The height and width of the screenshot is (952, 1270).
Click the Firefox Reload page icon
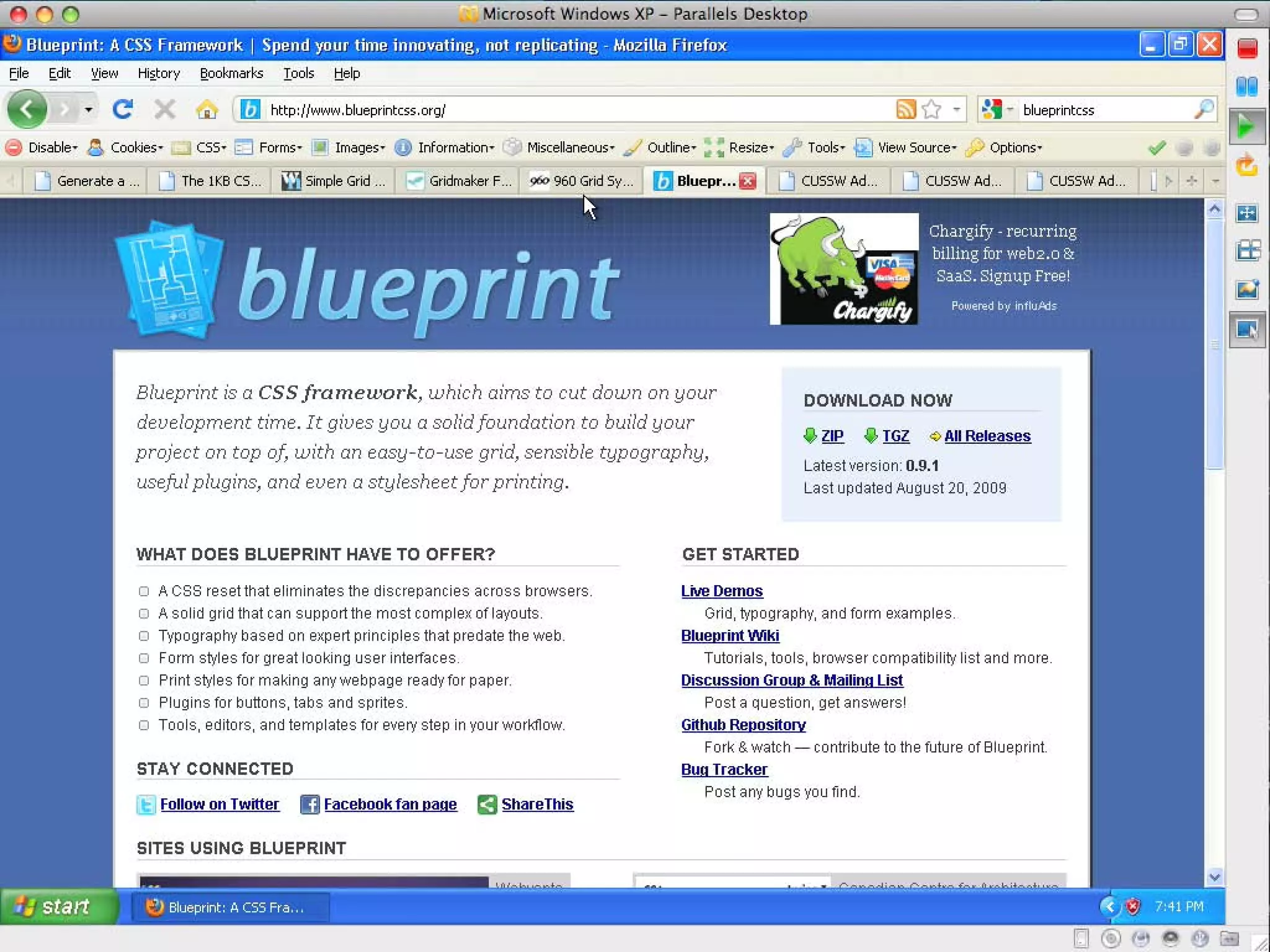pos(123,110)
